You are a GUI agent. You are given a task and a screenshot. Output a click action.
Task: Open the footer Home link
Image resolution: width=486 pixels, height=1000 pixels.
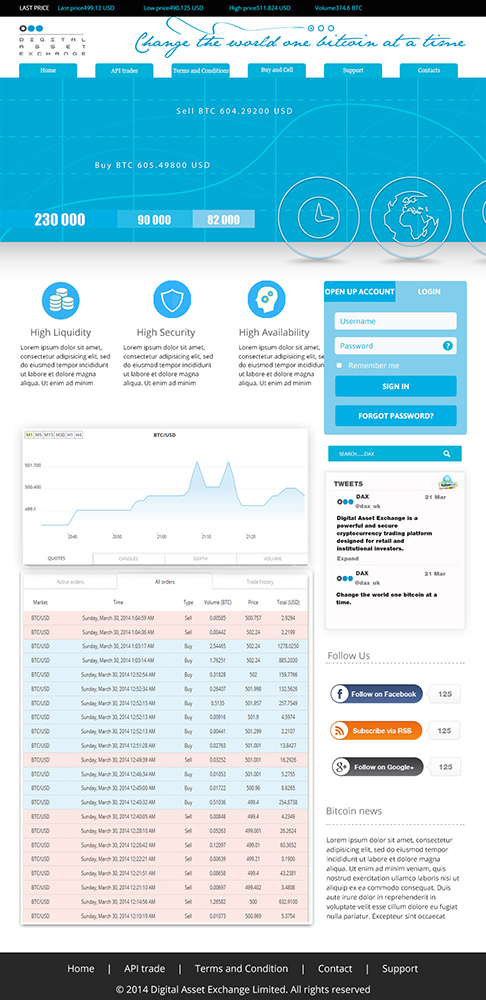click(x=81, y=968)
